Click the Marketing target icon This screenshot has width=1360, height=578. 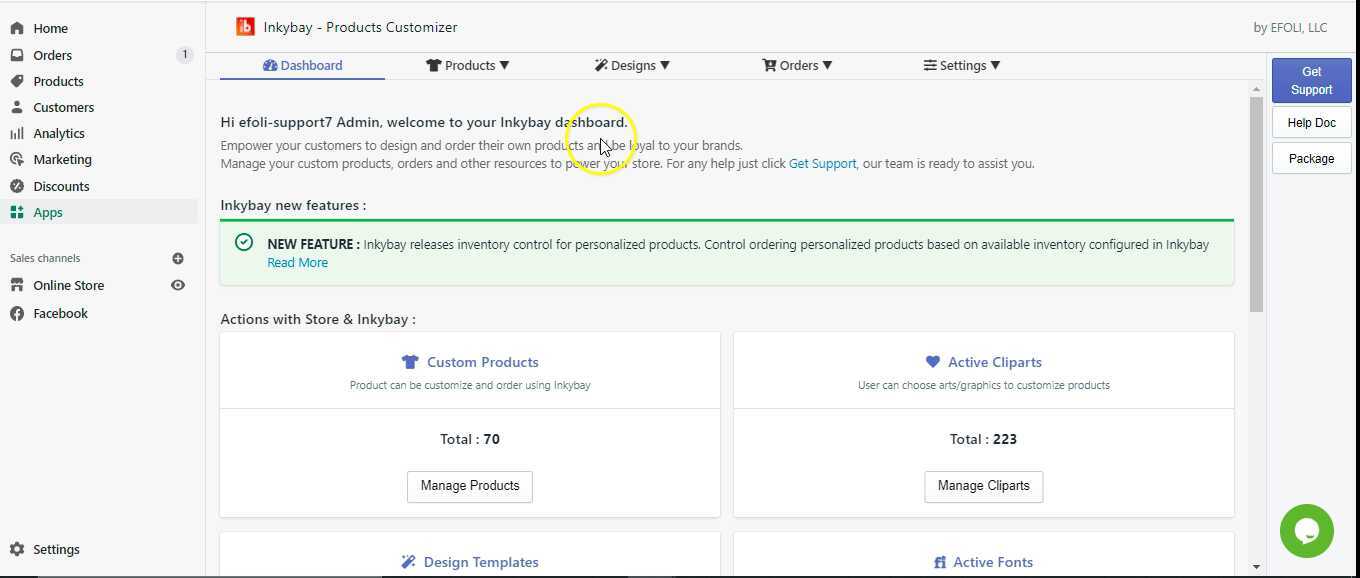tap(17, 159)
